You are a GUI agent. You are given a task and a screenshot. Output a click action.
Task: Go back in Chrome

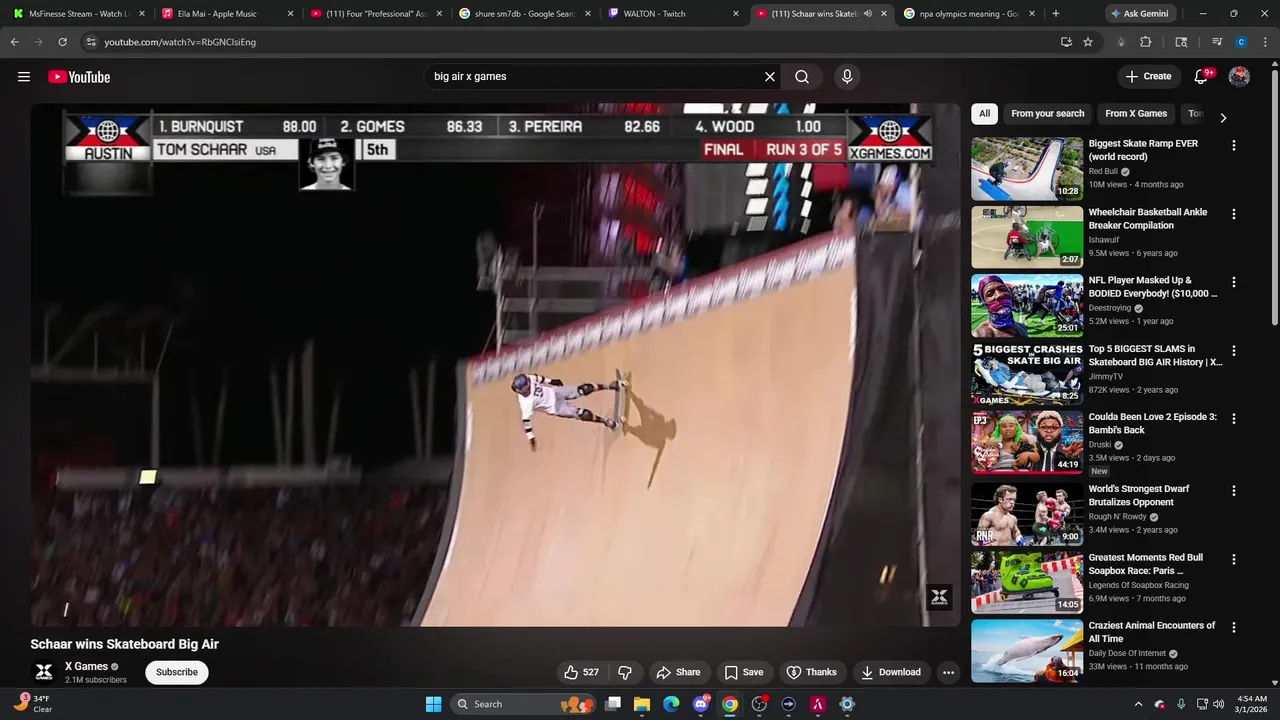coord(14,42)
